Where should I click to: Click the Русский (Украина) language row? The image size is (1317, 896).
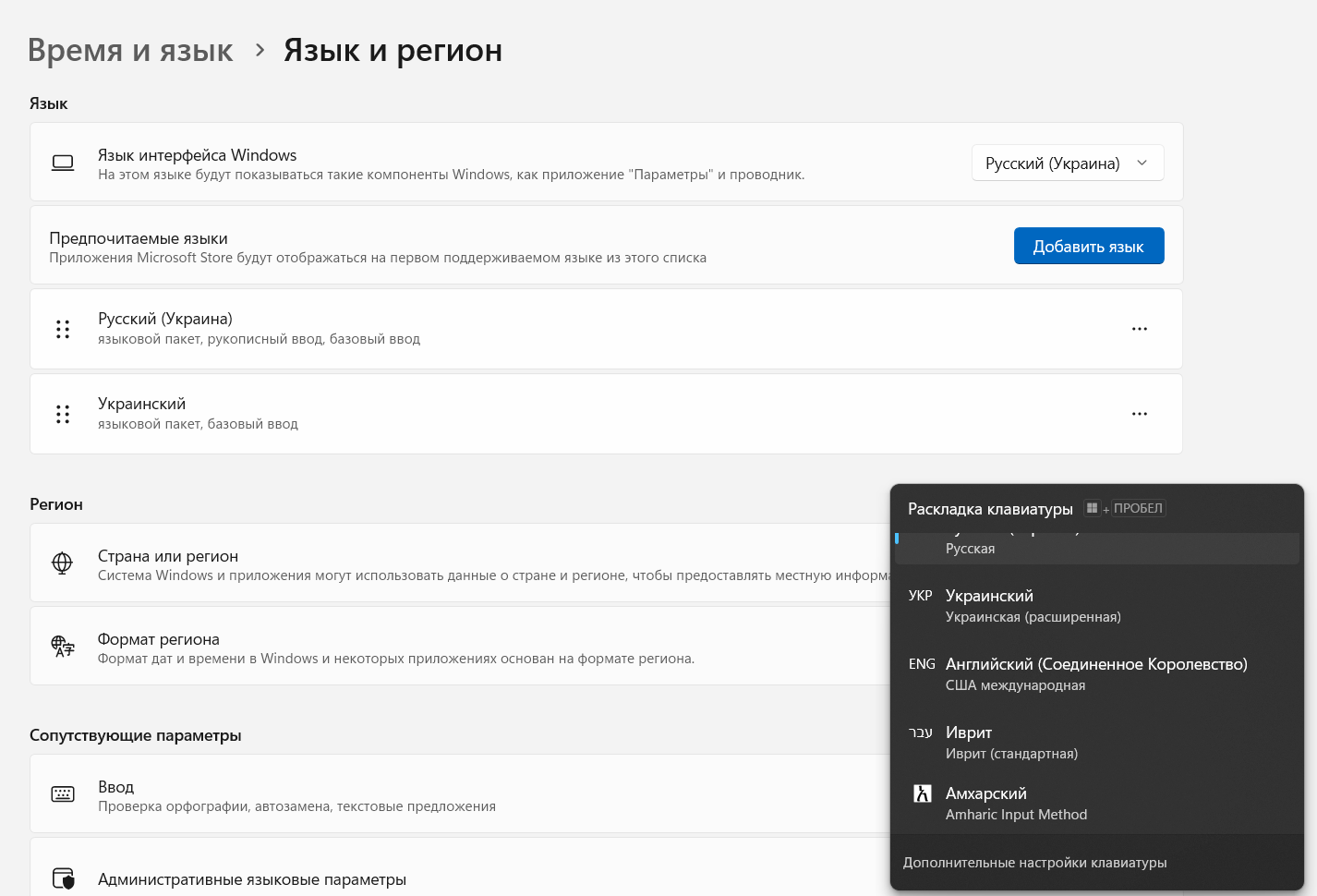[x=606, y=329]
